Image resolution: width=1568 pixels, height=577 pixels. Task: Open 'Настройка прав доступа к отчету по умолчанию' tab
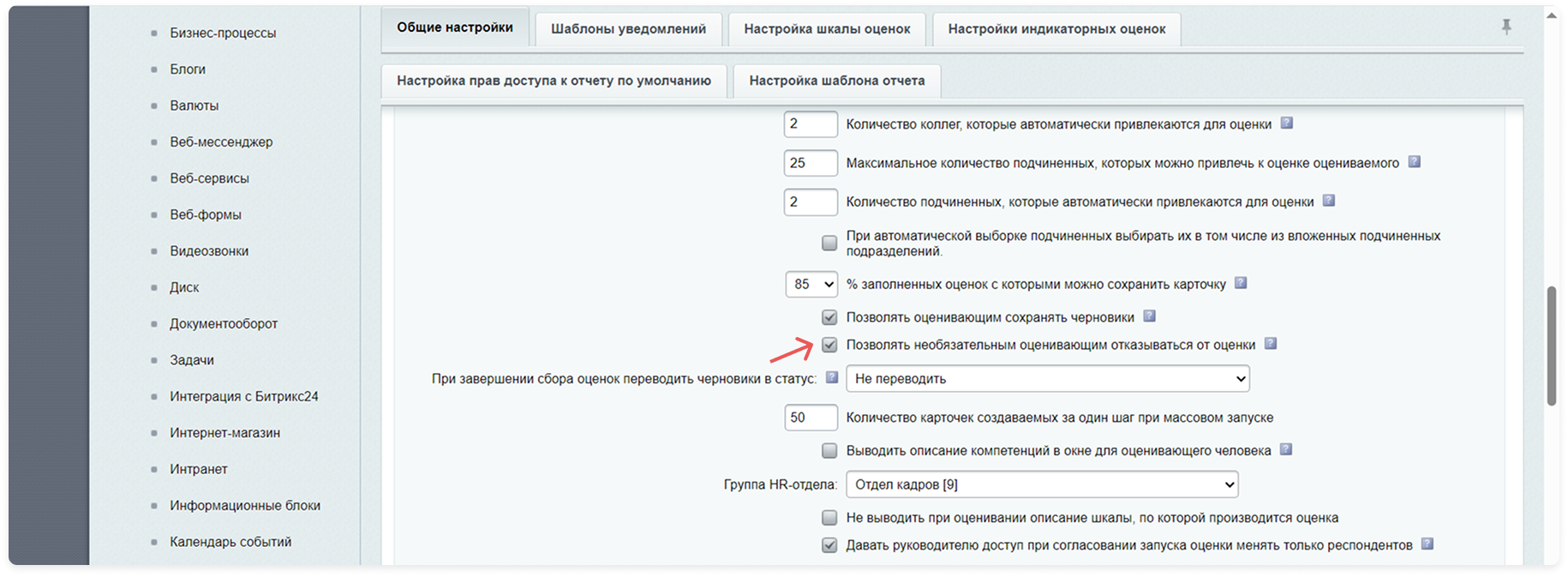point(554,81)
